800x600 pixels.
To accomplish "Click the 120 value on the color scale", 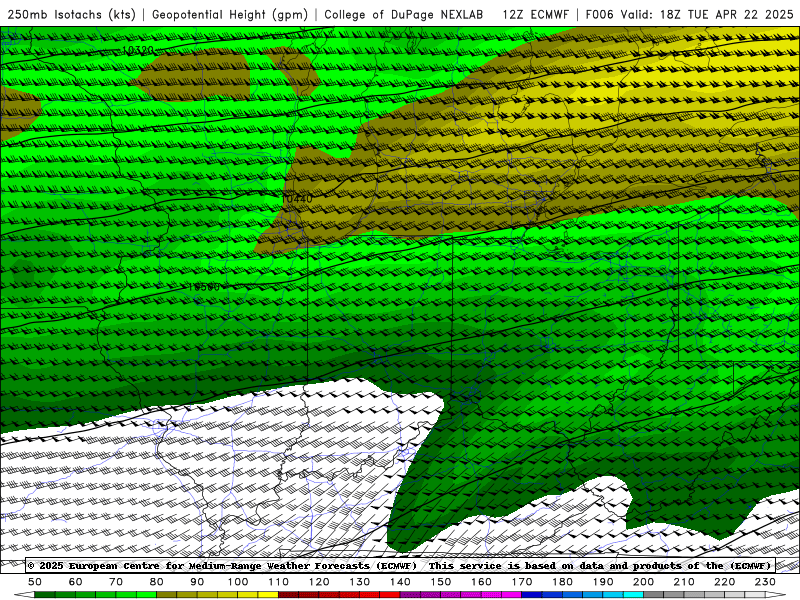I will tap(319, 582).
